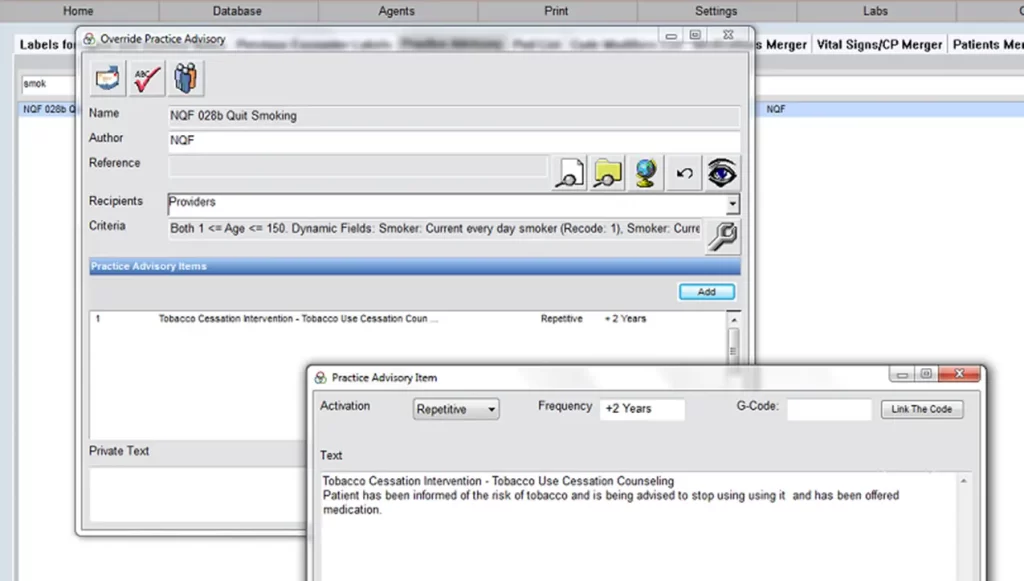Screen dimensions: 1024x581
Task: Select the save and exit icon
Action: pos(106,76)
